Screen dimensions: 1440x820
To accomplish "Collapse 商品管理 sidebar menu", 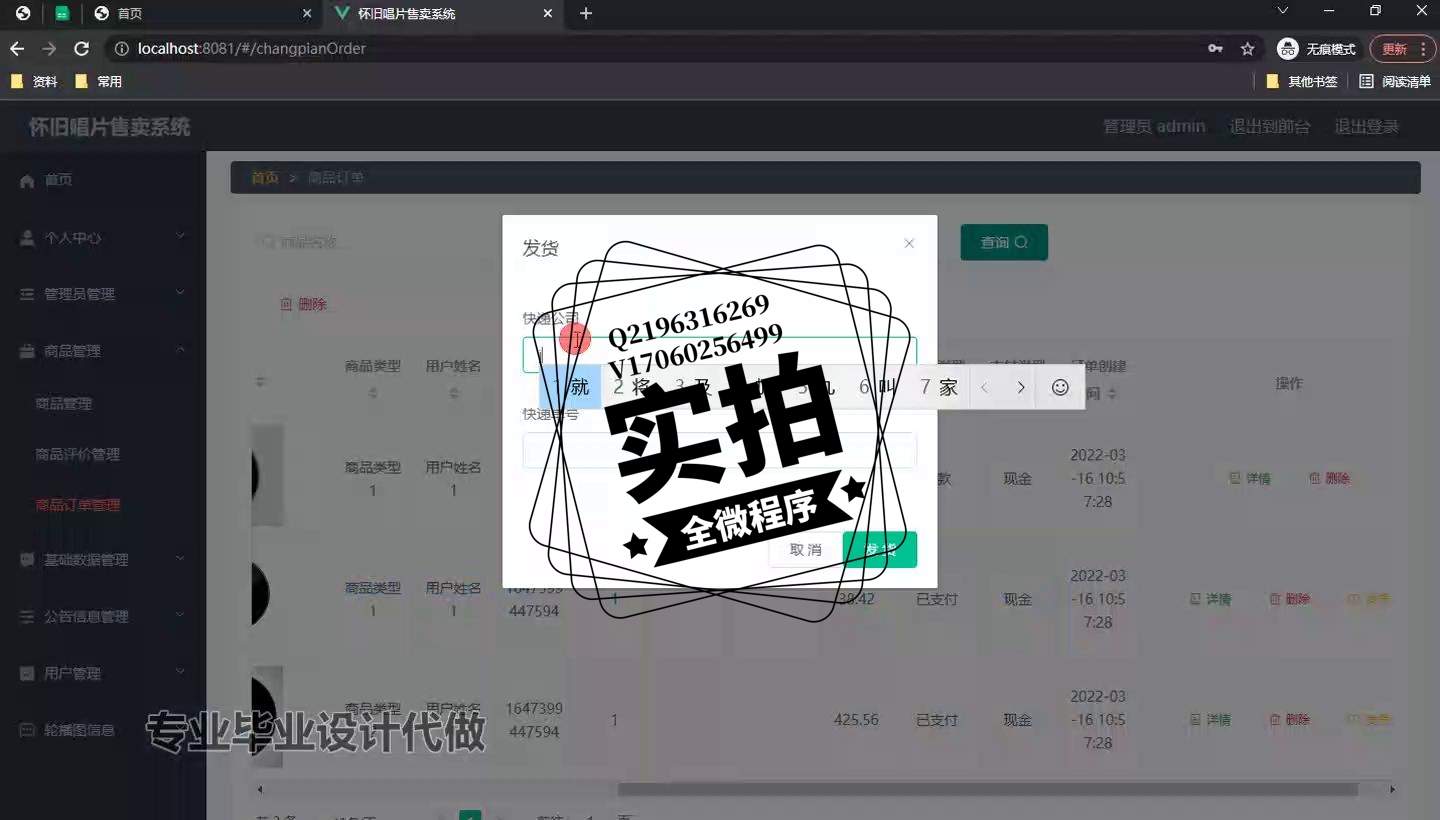I will click(x=103, y=351).
